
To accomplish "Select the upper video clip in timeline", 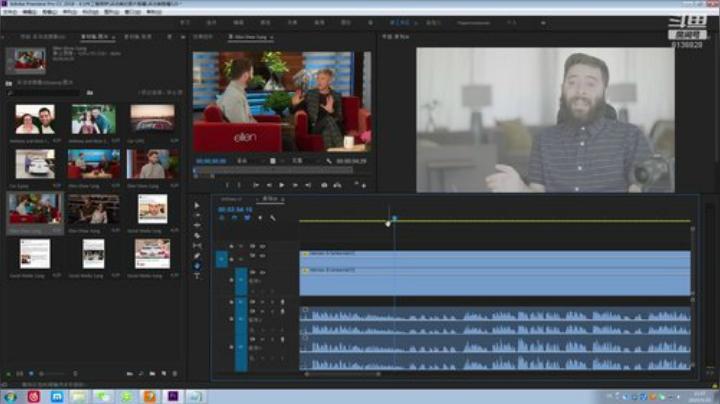I will [x=495, y=259].
